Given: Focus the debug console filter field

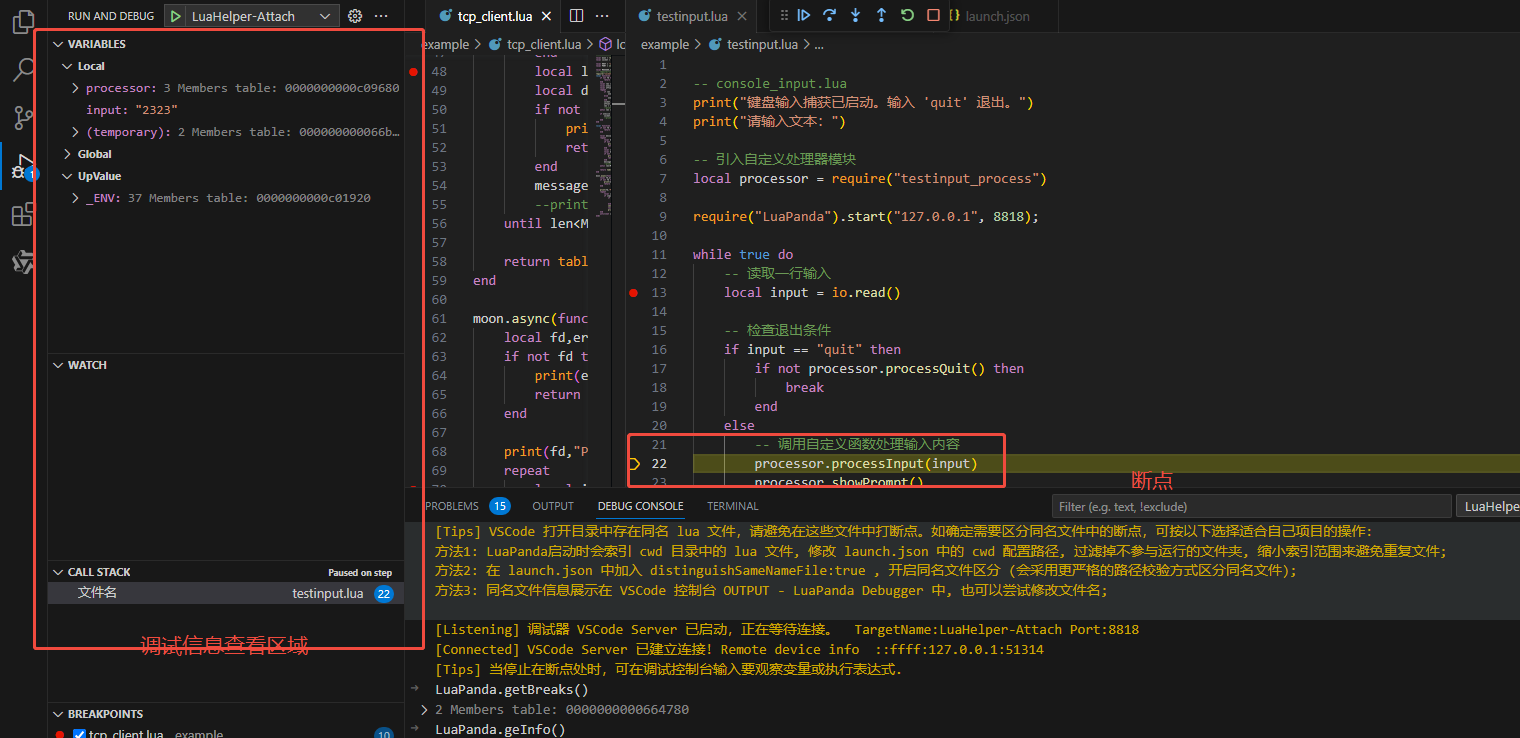Looking at the screenshot, I should click(x=1251, y=506).
